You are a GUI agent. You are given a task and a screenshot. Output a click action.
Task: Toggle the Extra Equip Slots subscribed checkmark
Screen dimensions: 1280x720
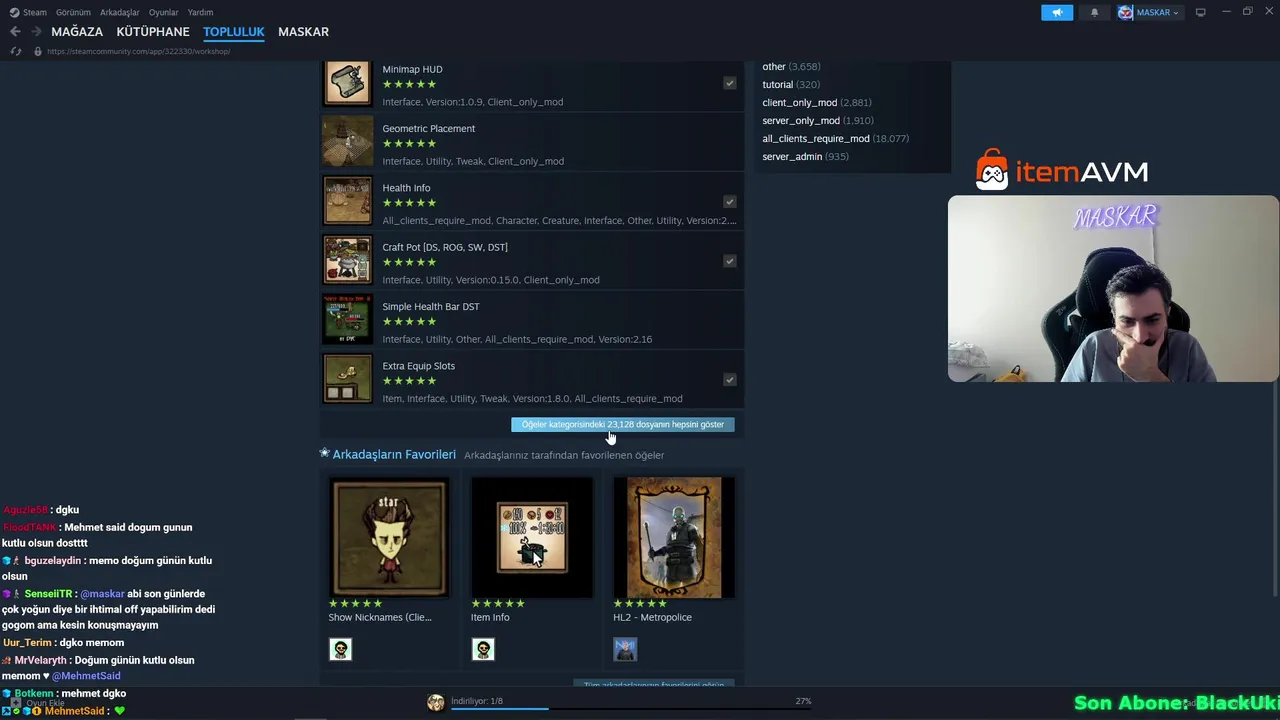[729, 380]
